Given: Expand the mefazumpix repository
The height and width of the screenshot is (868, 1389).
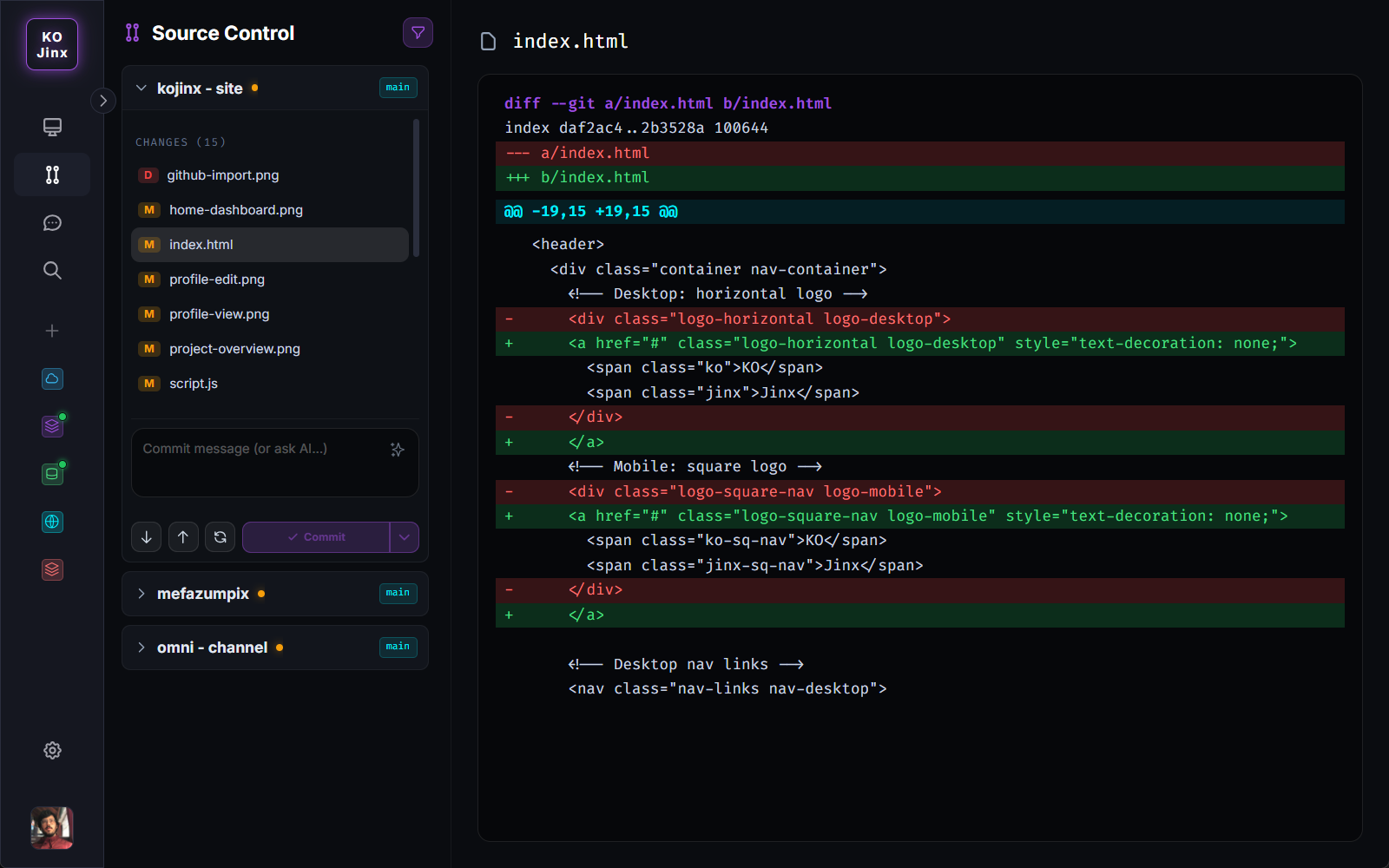Looking at the screenshot, I should point(142,594).
